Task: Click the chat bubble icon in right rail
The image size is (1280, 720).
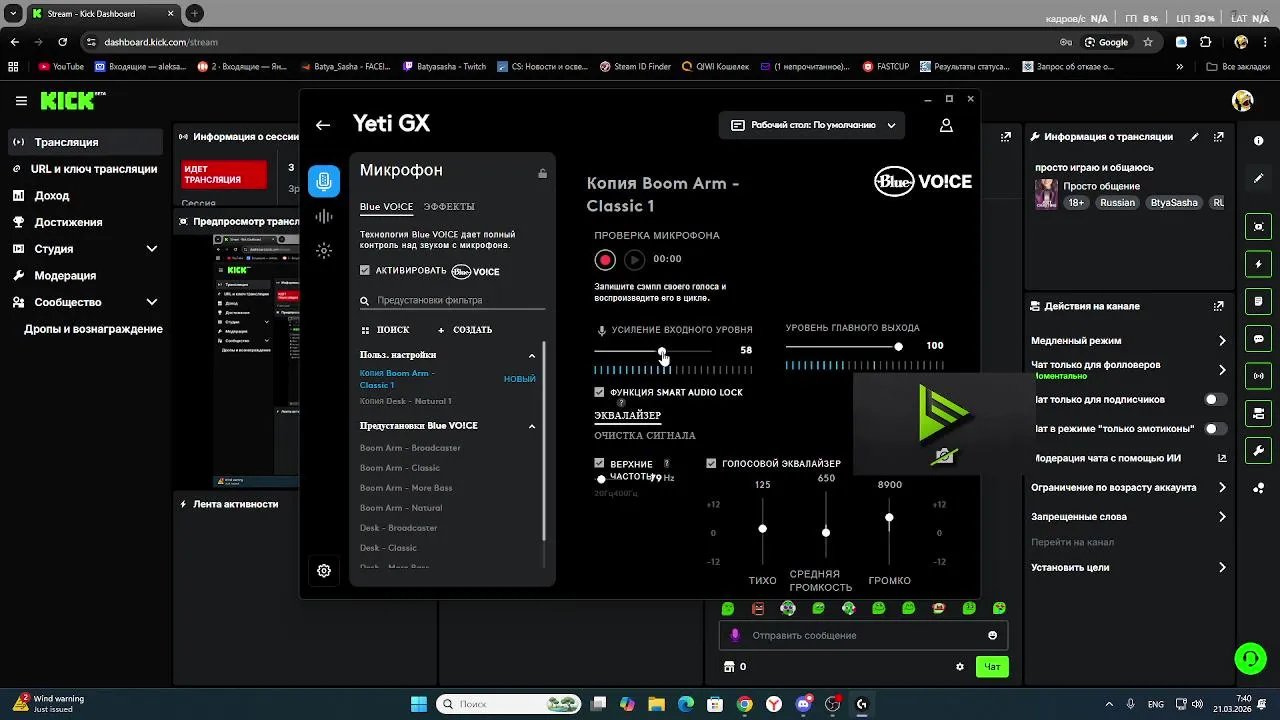Action: [x=1258, y=339]
